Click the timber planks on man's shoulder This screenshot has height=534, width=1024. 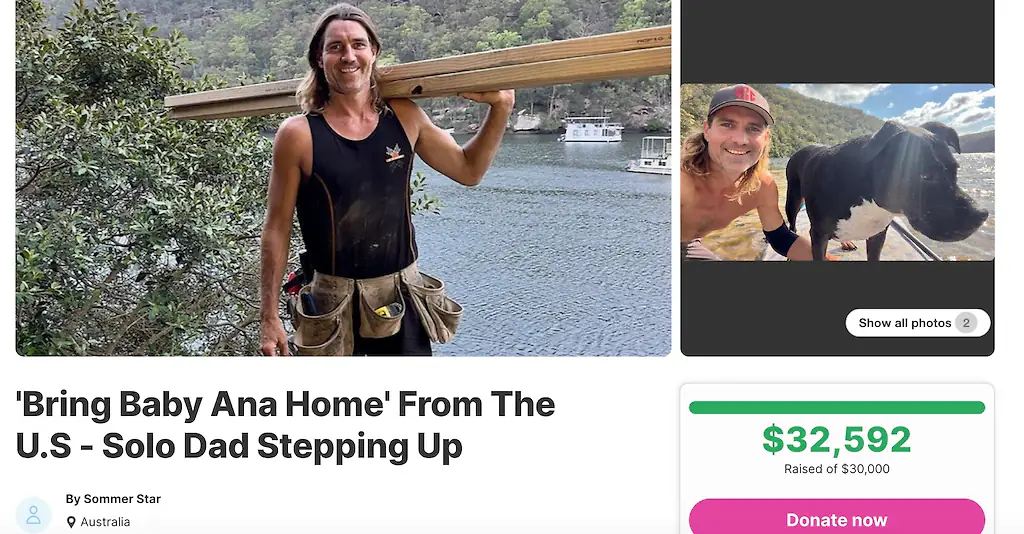tap(418, 73)
